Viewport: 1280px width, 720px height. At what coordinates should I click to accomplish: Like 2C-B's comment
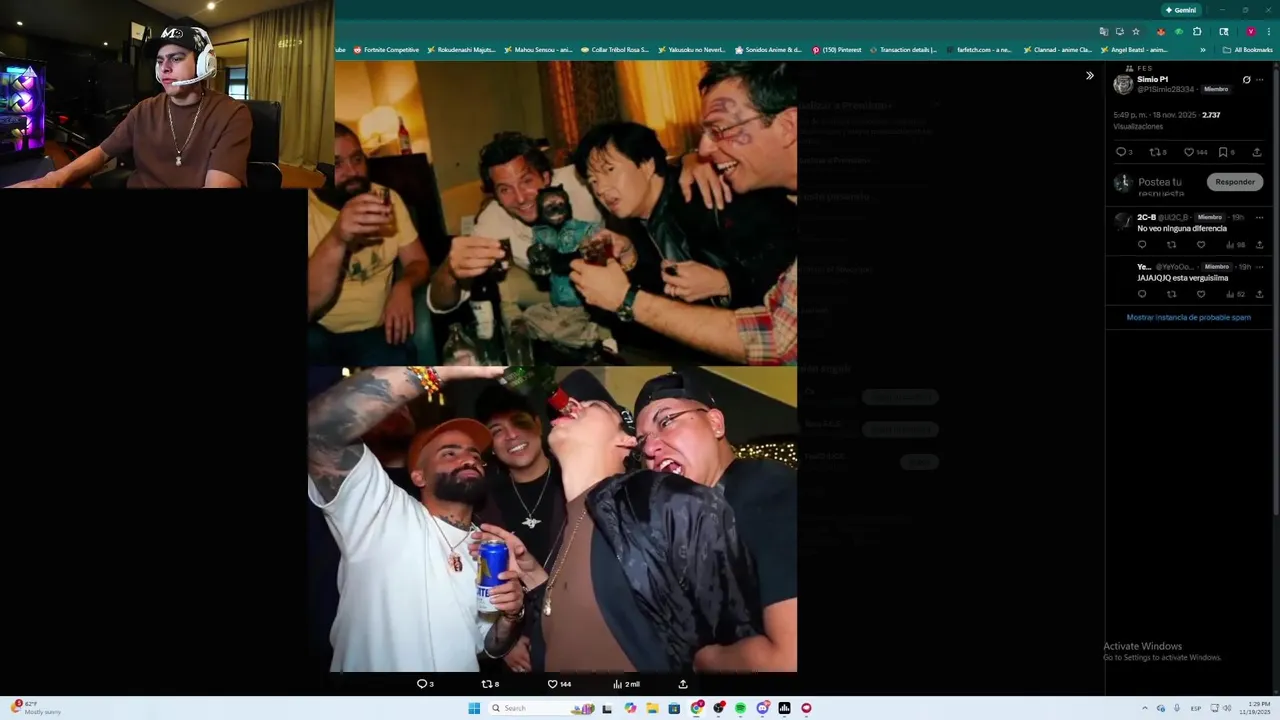click(x=1201, y=244)
